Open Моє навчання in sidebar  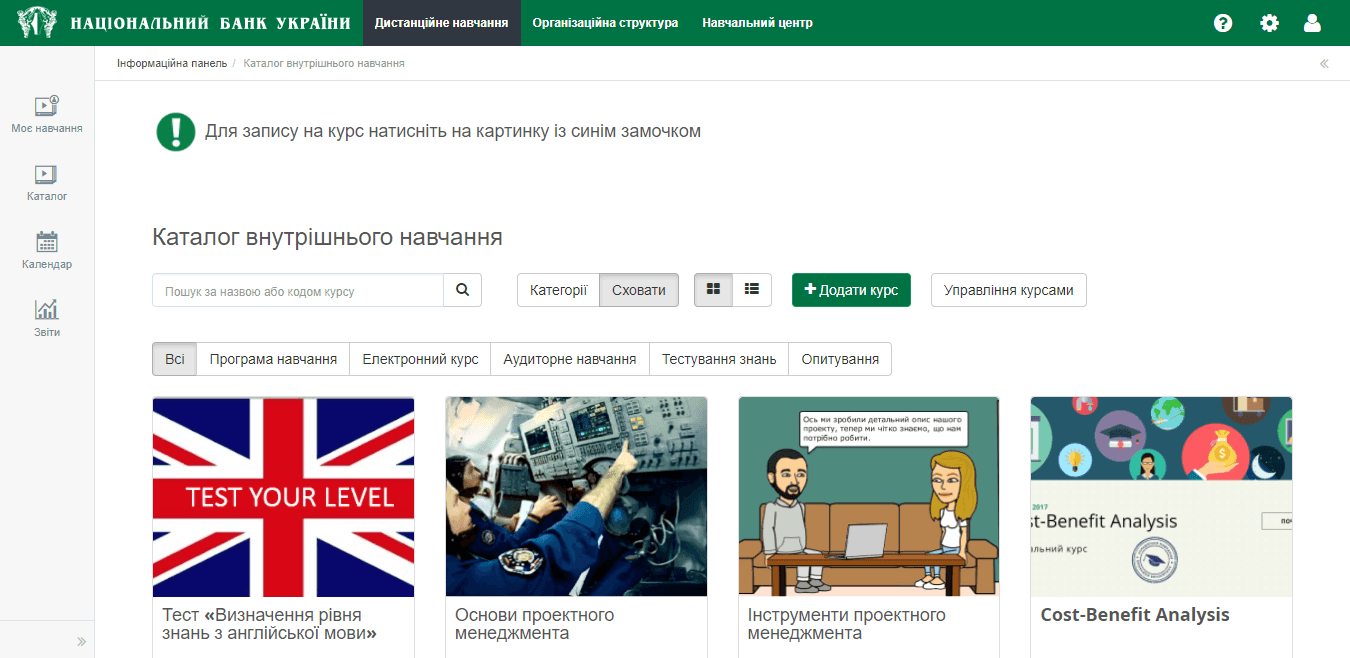coord(47,114)
